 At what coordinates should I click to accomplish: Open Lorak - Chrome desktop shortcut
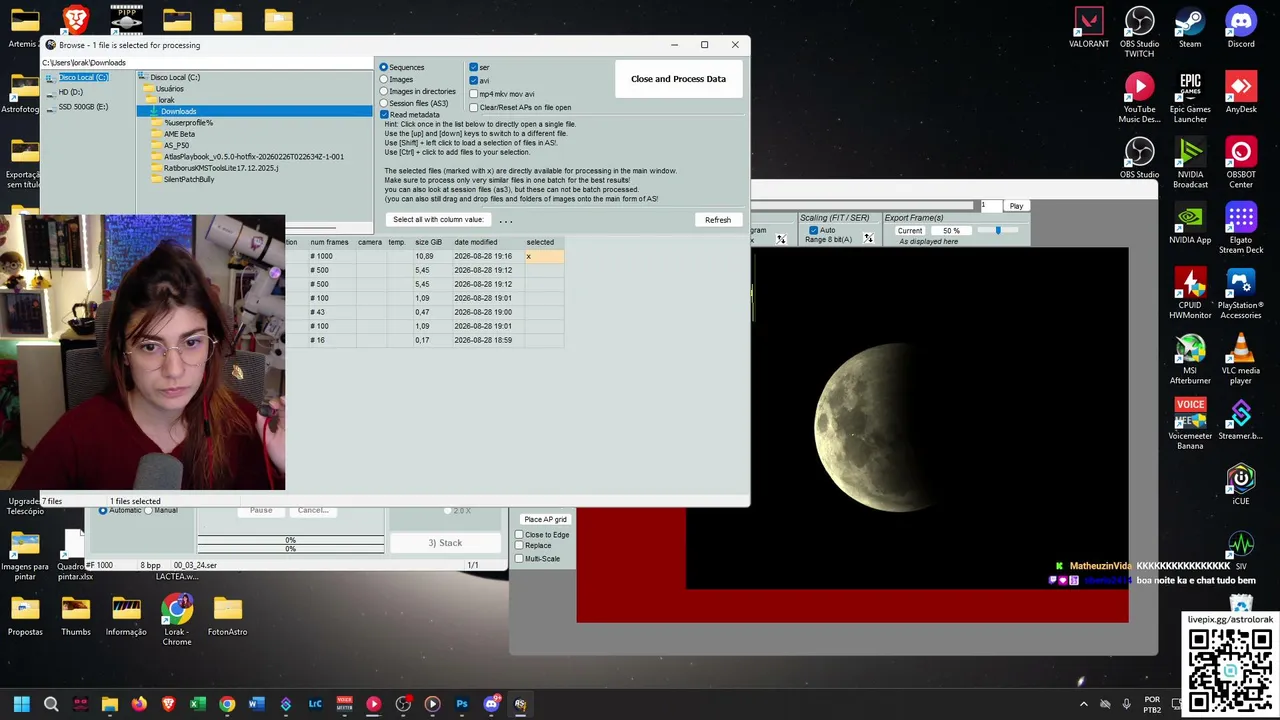[x=177, y=620]
